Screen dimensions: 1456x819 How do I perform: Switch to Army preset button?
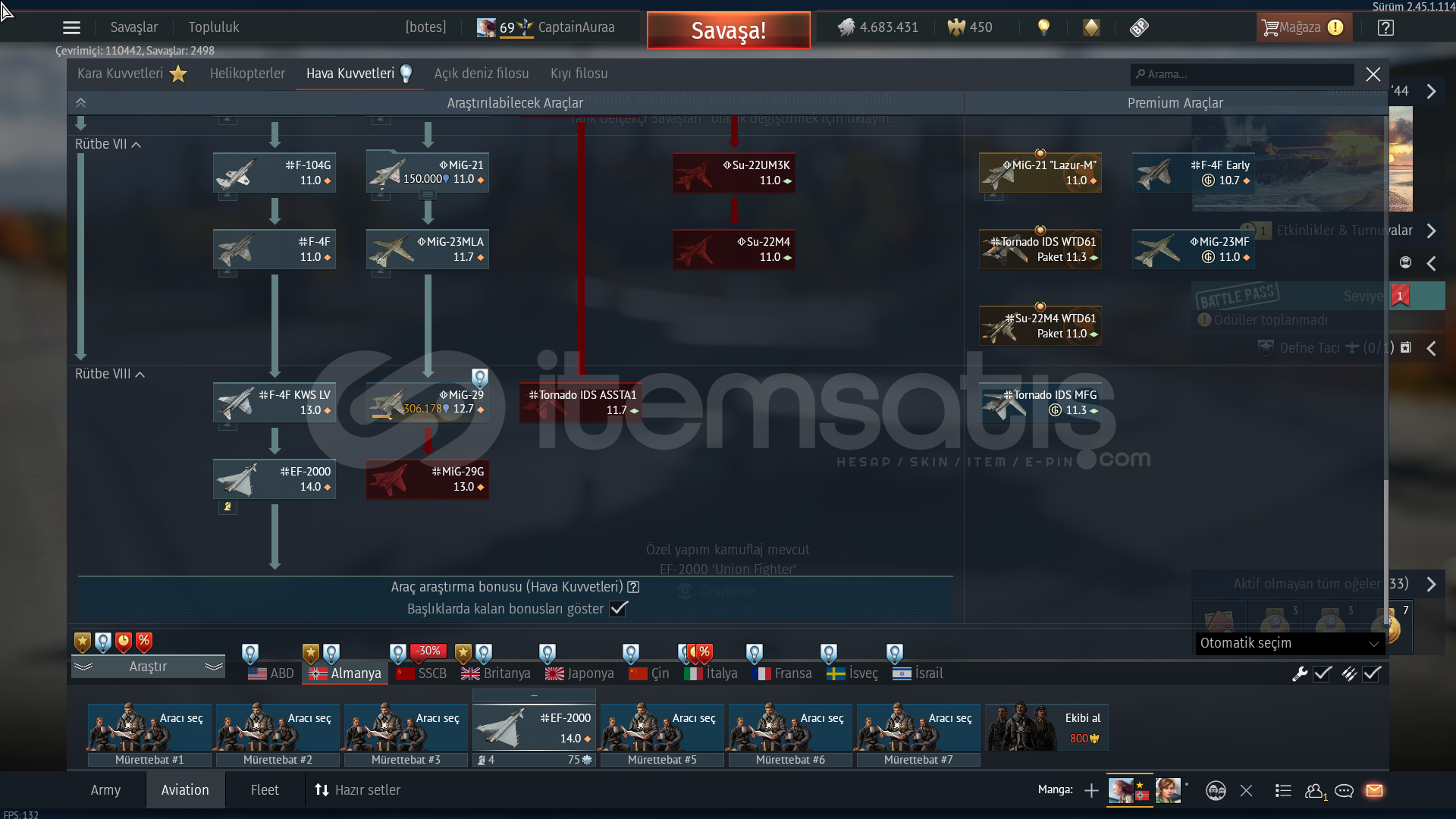coord(105,790)
